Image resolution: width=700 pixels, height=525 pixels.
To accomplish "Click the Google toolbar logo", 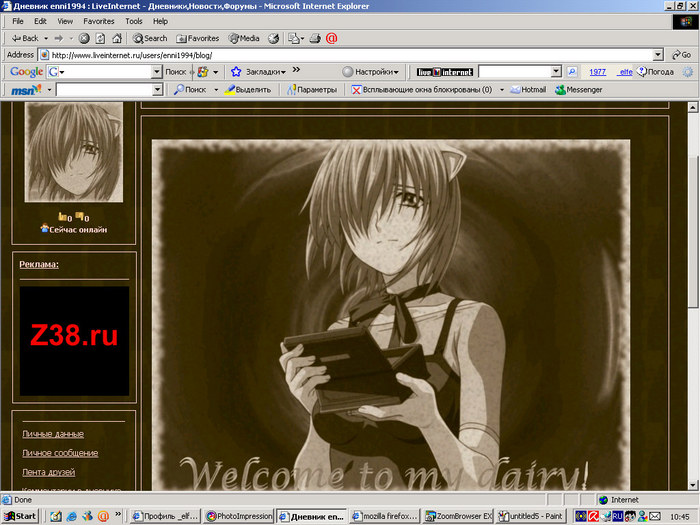I will tap(26, 71).
